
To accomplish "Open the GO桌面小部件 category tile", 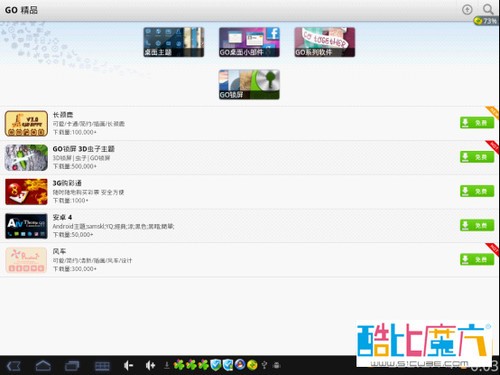I will [249, 42].
